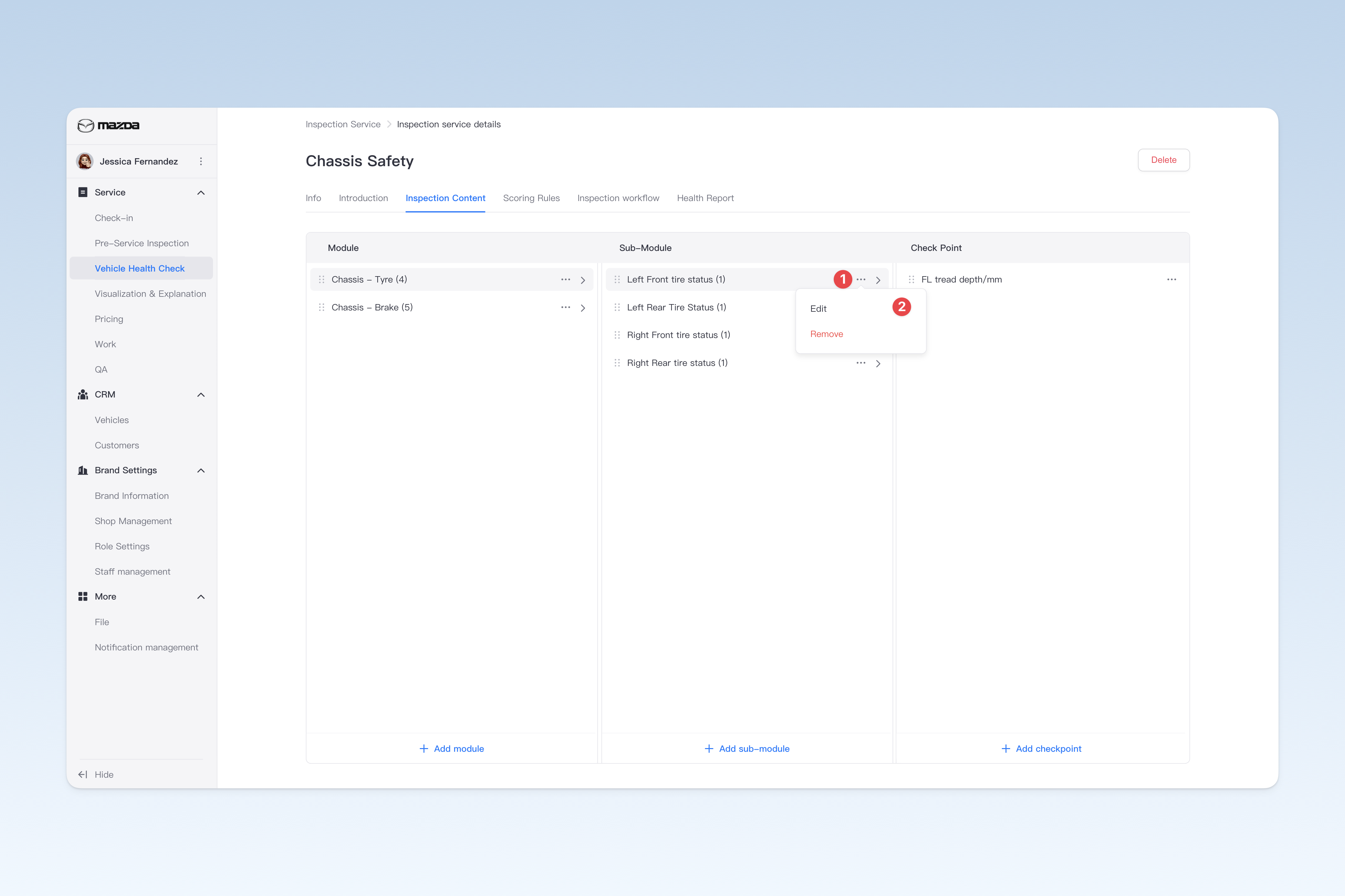Grab drag handle of Right Rear tire status
Image resolution: width=1345 pixels, height=896 pixels.
pos(617,363)
